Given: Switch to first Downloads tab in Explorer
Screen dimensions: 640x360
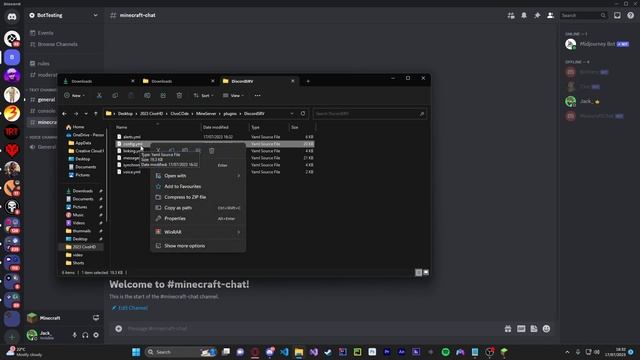Looking at the screenshot, I should pos(98,81).
